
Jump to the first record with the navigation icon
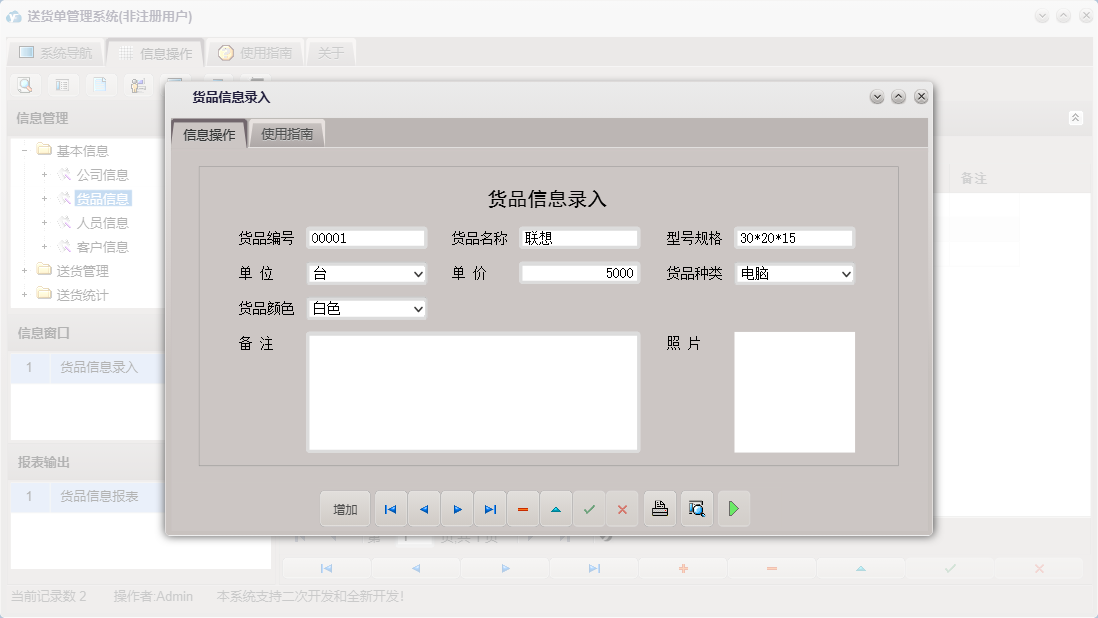point(390,509)
